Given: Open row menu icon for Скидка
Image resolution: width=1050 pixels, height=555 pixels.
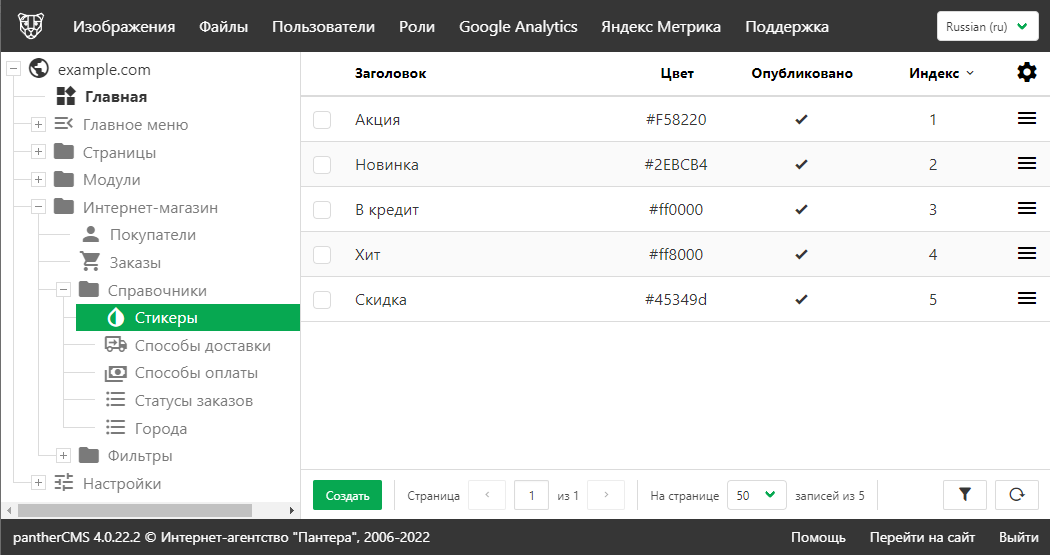Looking at the screenshot, I should [x=1026, y=299].
